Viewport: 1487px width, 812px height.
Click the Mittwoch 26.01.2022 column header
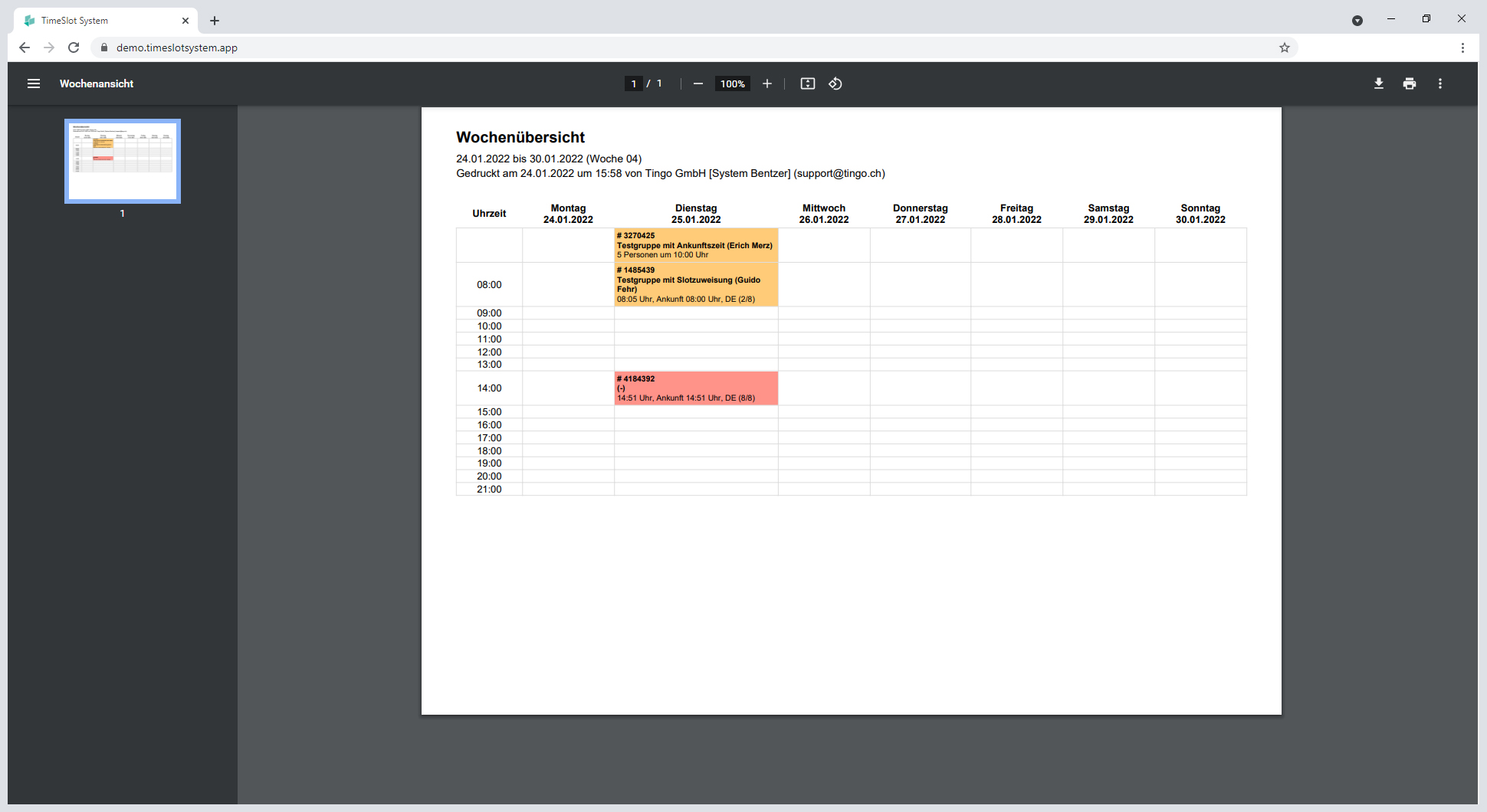click(x=824, y=214)
